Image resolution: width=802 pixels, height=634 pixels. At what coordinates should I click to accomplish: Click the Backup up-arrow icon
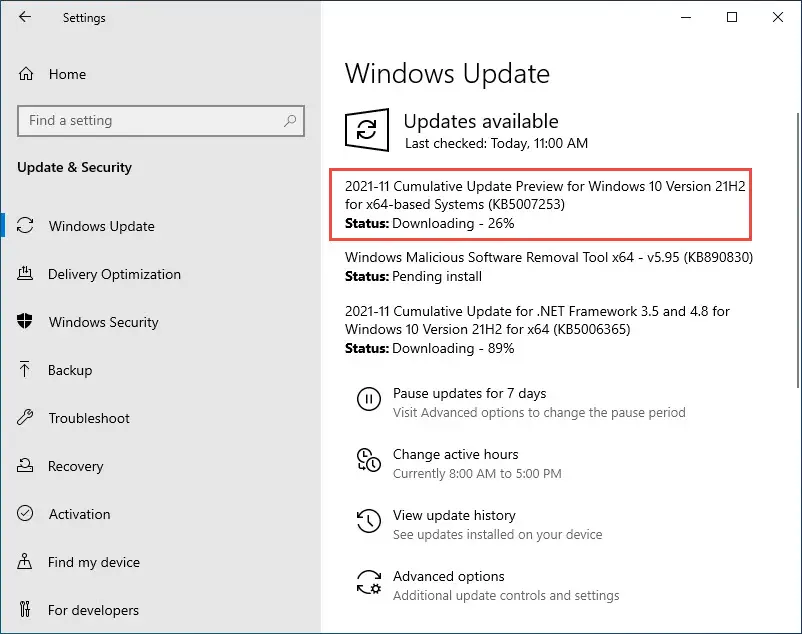(25, 369)
